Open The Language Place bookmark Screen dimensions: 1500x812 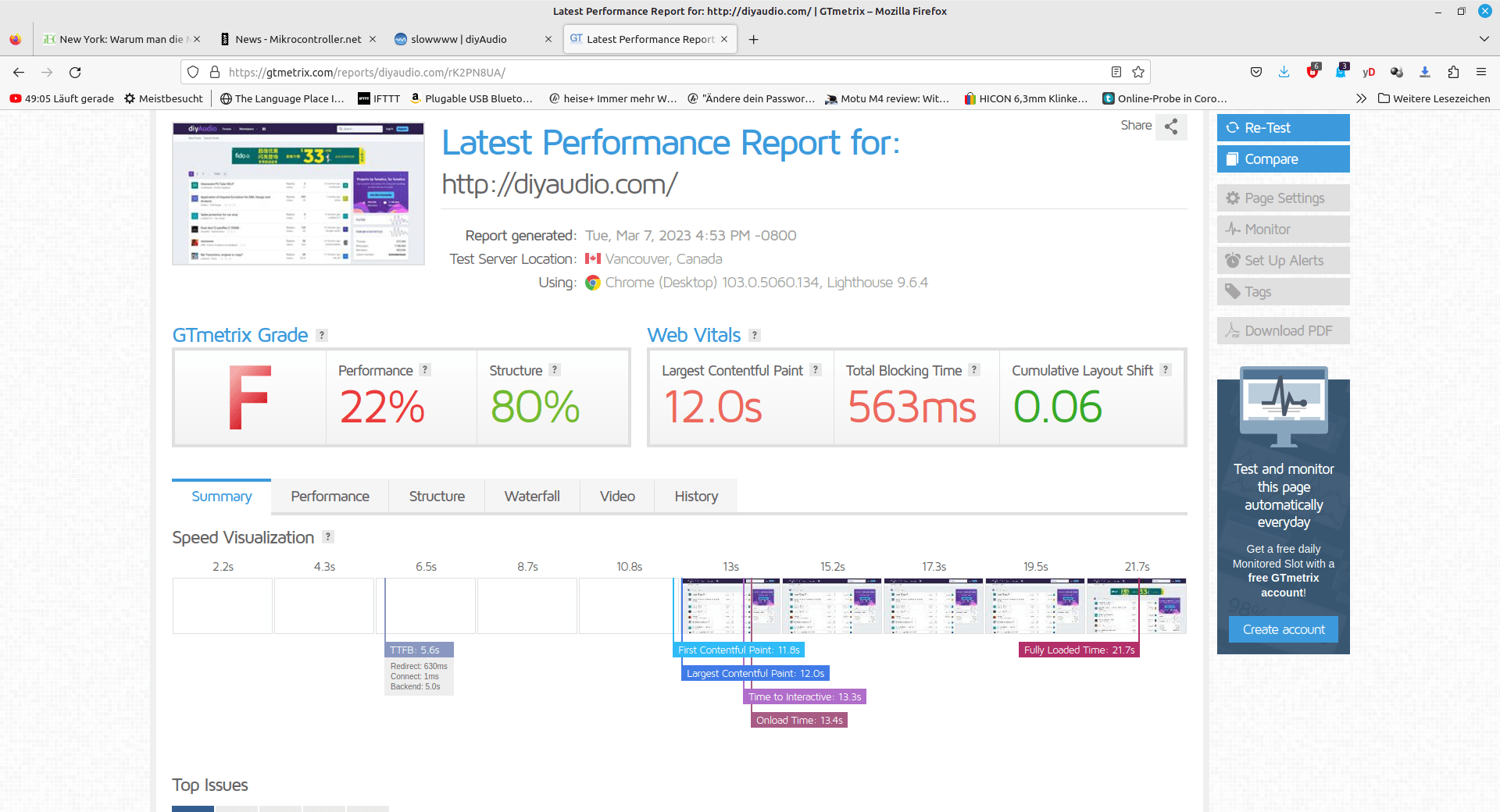(282, 98)
